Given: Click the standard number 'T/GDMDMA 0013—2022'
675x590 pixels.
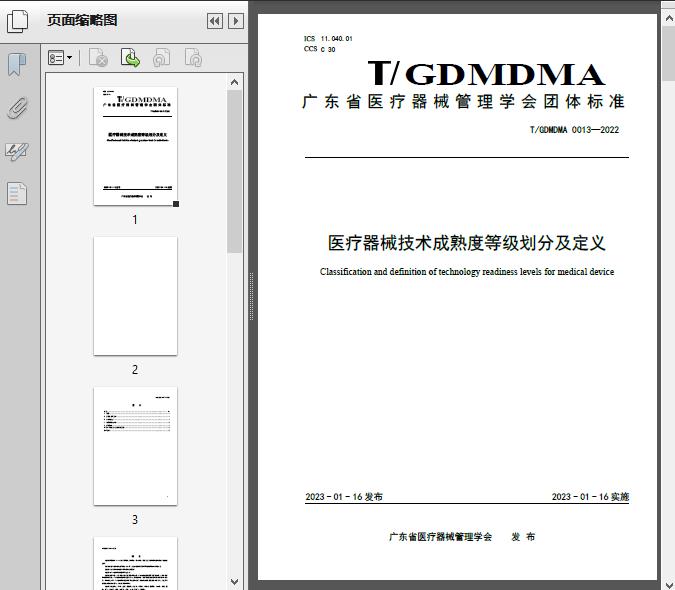Looking at the screenshot, I should (x=574, y=130).
